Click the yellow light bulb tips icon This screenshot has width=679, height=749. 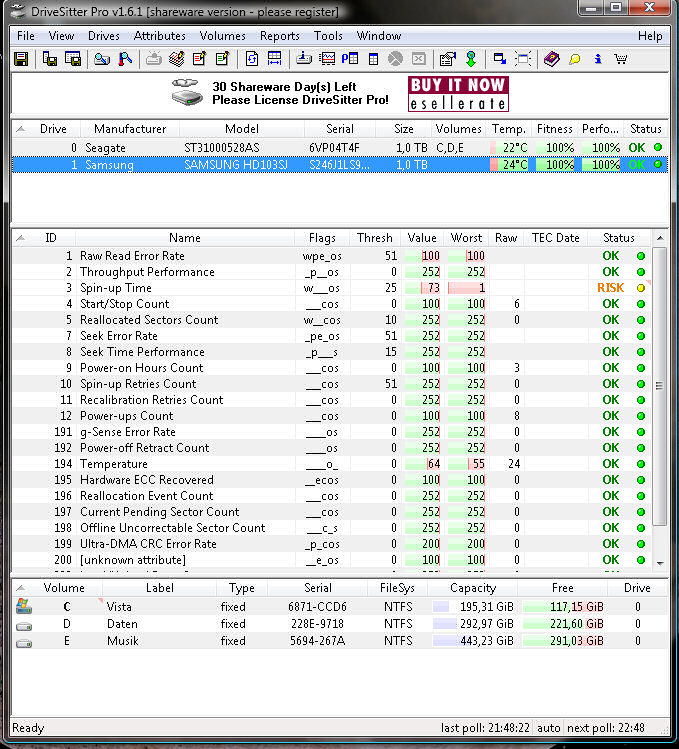point(575,59)
